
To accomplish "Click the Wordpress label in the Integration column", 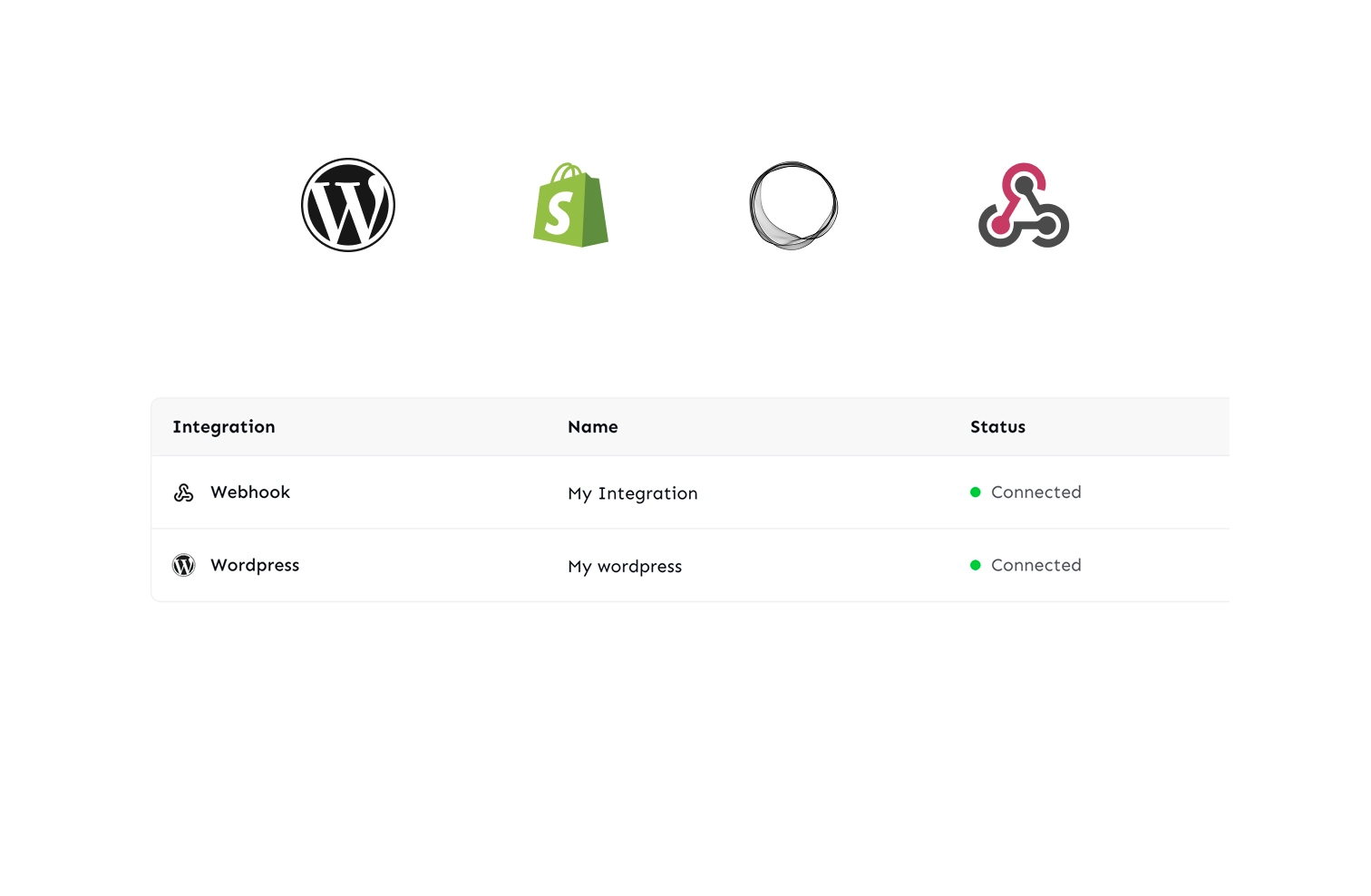I will pyautogui.click(x=255, y=565).
